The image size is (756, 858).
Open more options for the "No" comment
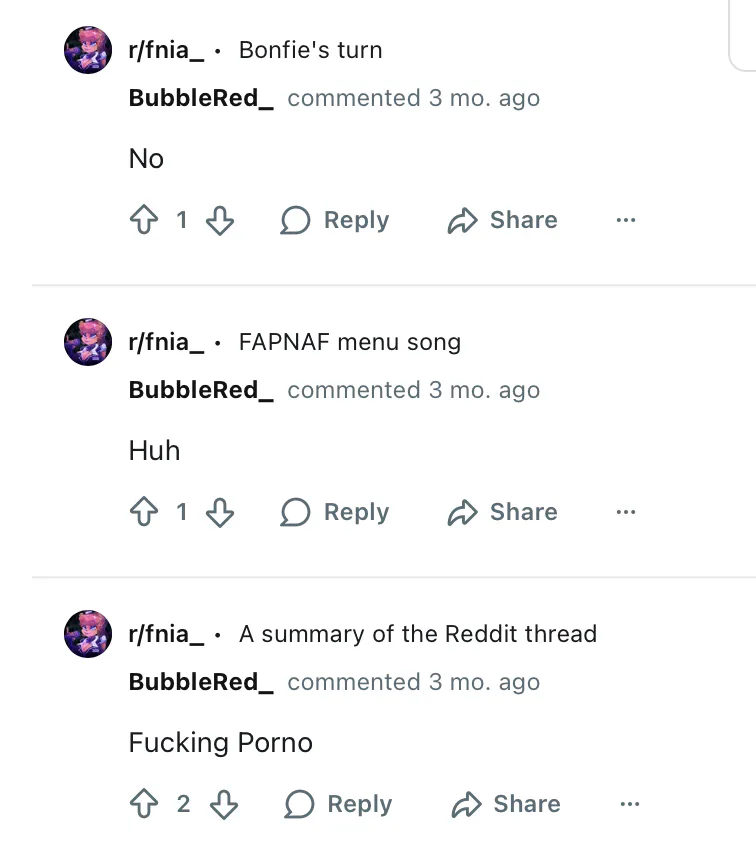[x=626, y=220]
